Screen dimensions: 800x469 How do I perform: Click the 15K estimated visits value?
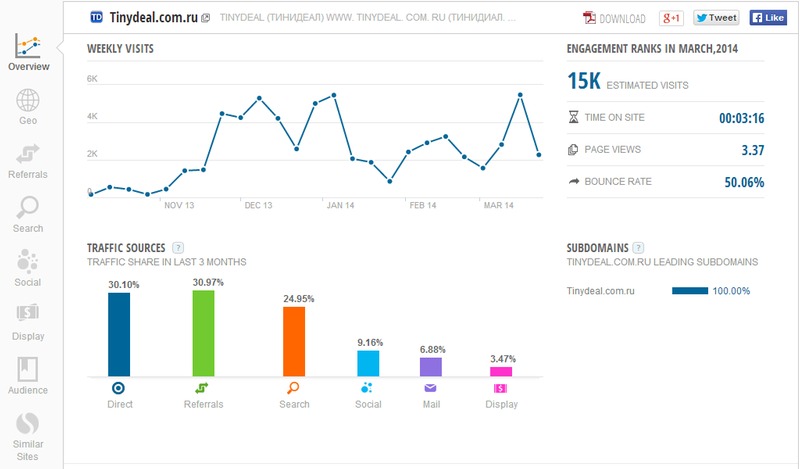click(x=584, y=81)
